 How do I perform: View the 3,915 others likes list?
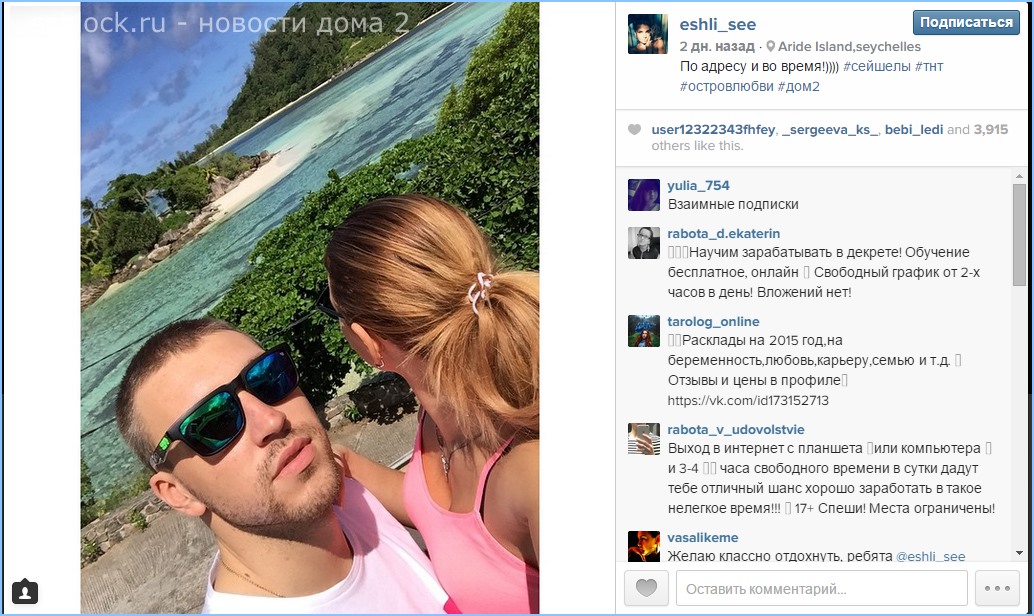tap(990, 130)
